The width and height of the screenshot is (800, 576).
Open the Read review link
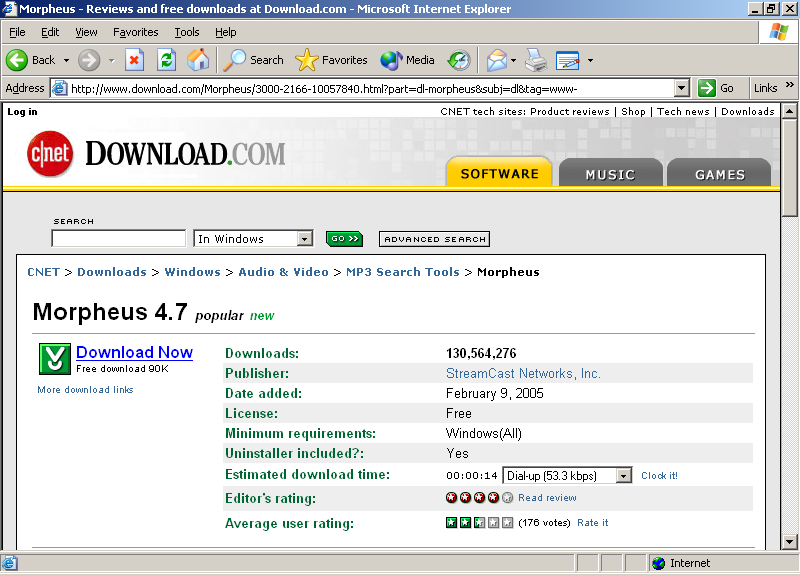[547, 497]
